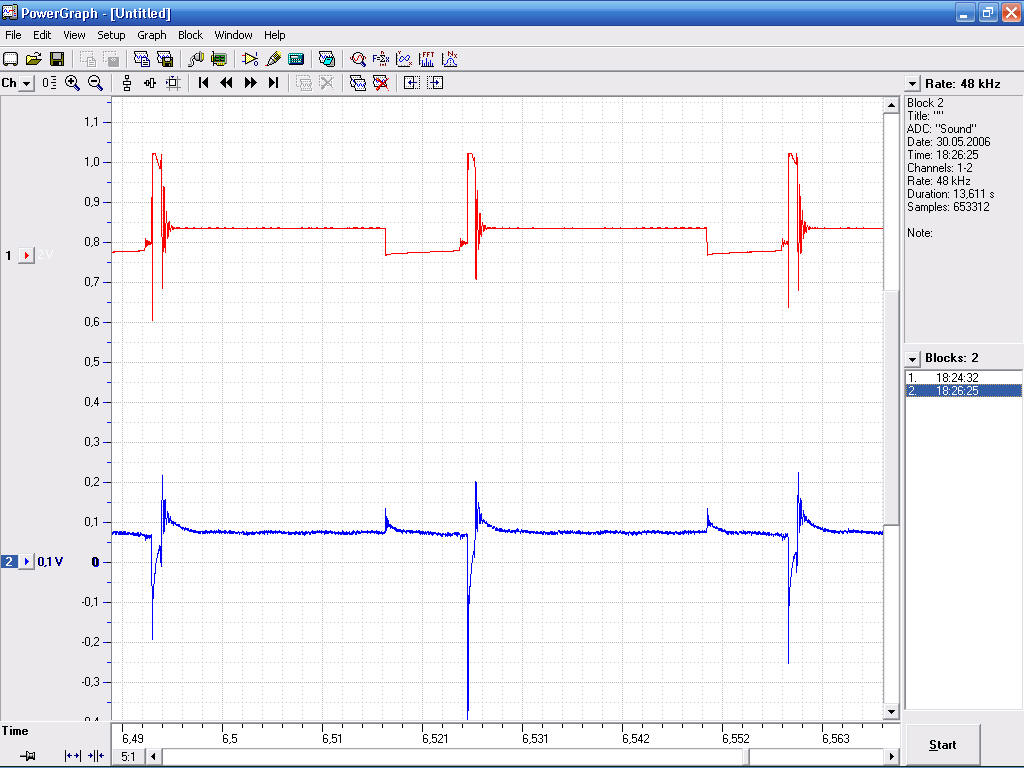Click the zoom out magnifier
The image size is (1024, 768).
95,83
